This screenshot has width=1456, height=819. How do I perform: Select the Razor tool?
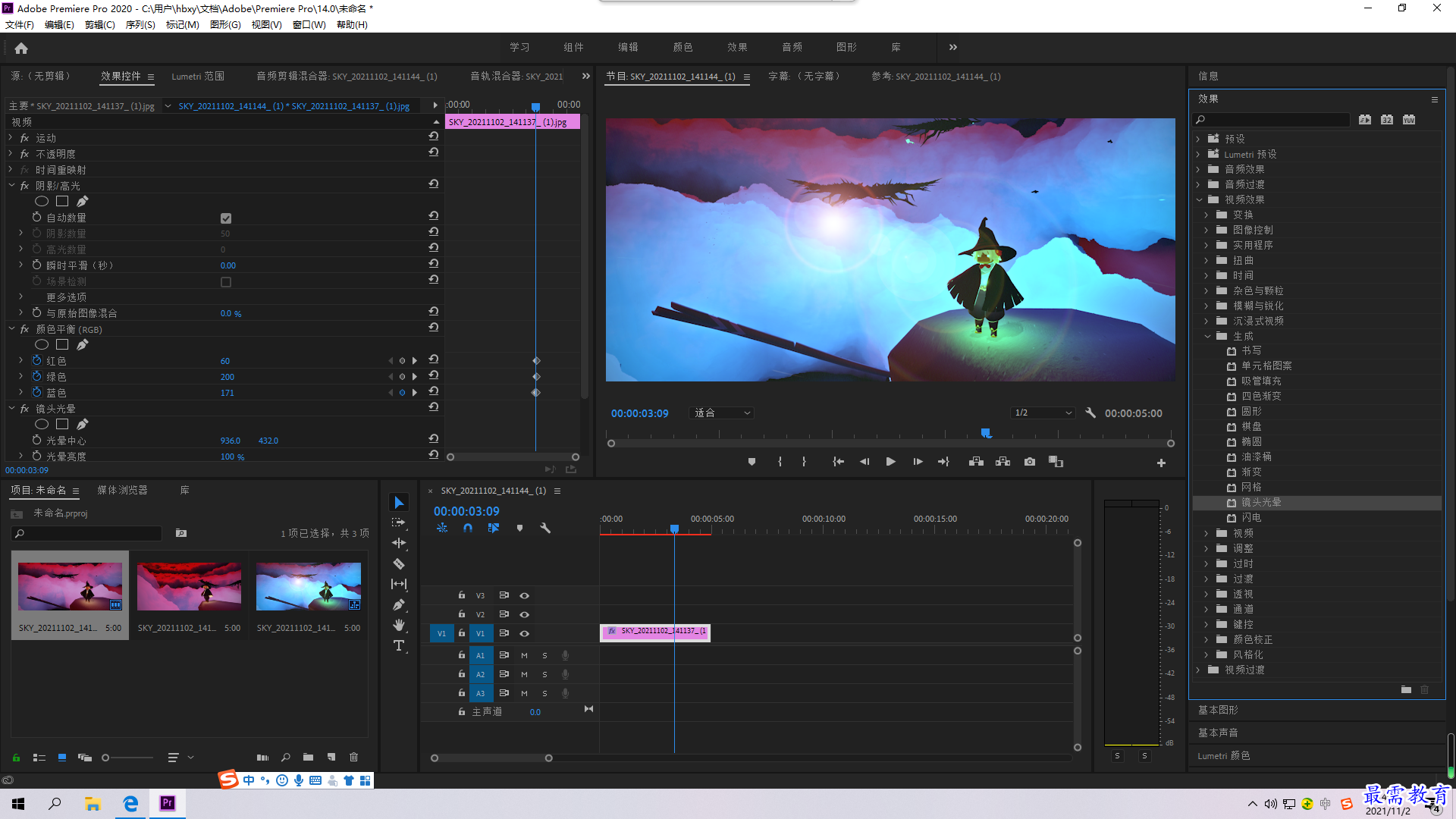[x=399, y=563]
